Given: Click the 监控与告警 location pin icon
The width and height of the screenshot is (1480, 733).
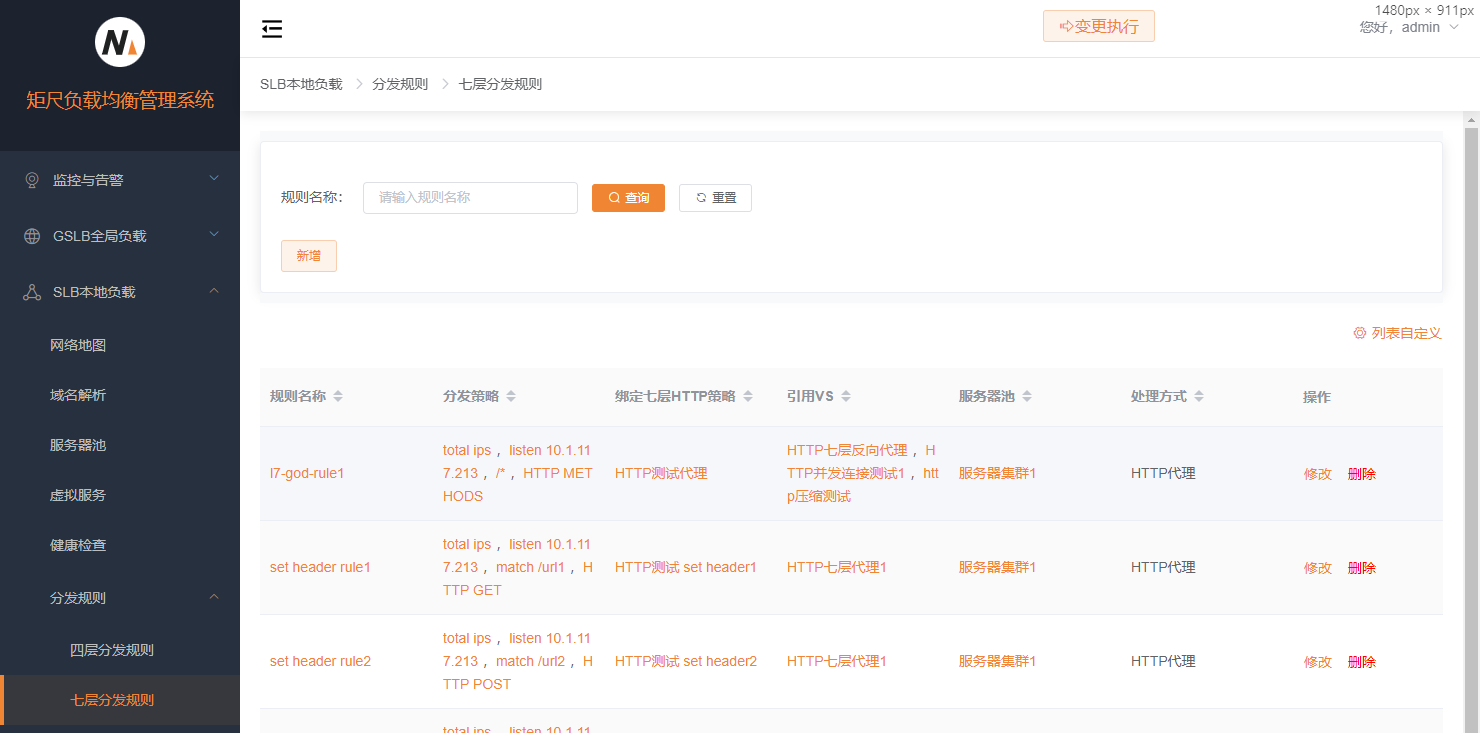Looking at the screenshot, I should coord(32,180).
